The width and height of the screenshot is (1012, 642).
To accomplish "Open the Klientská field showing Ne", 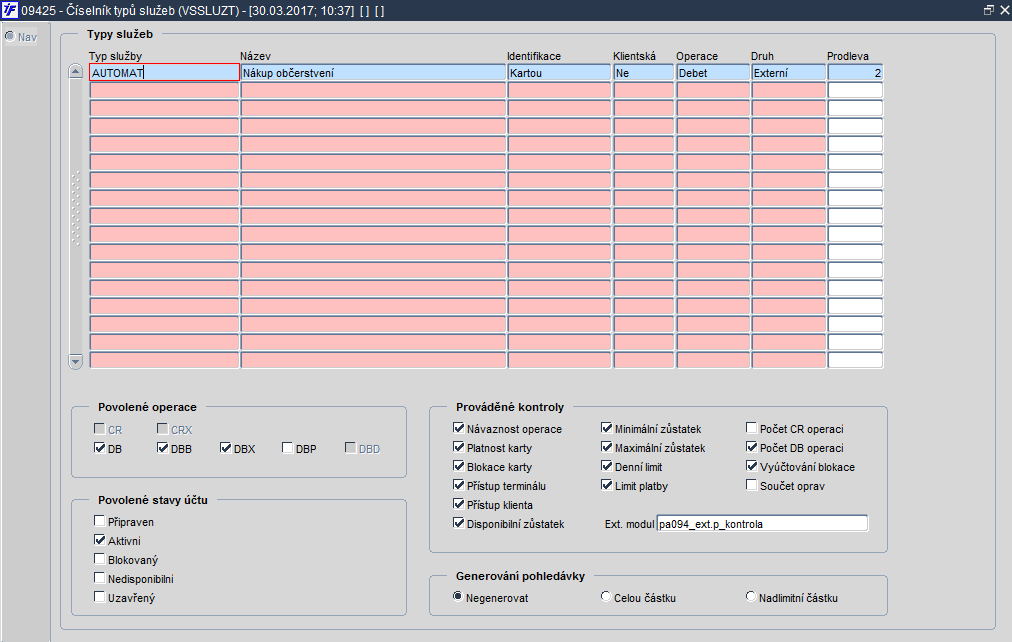I will (643, 72).
